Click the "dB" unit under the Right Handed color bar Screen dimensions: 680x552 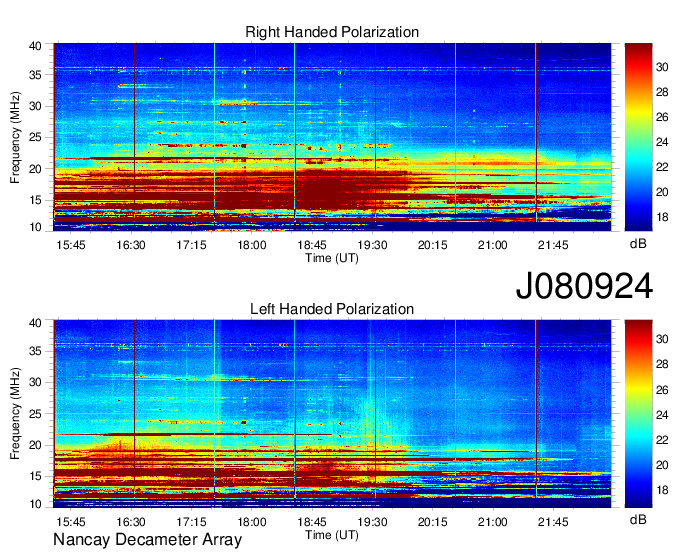(638, 244)
